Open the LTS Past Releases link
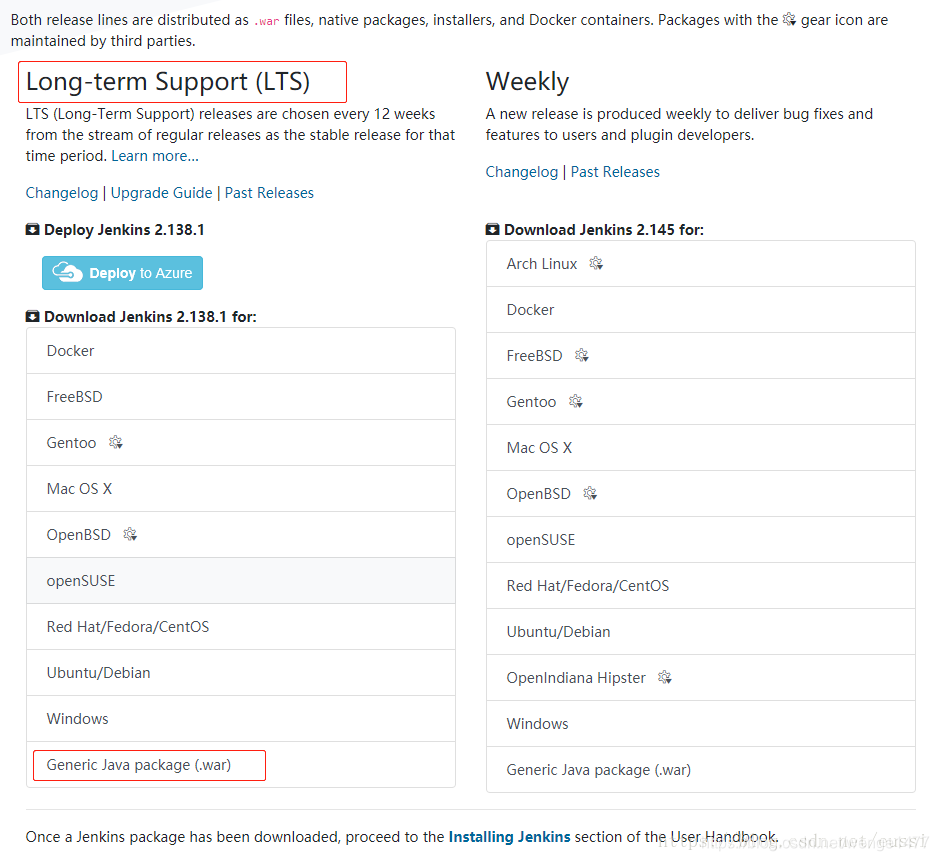 (269, 193)
